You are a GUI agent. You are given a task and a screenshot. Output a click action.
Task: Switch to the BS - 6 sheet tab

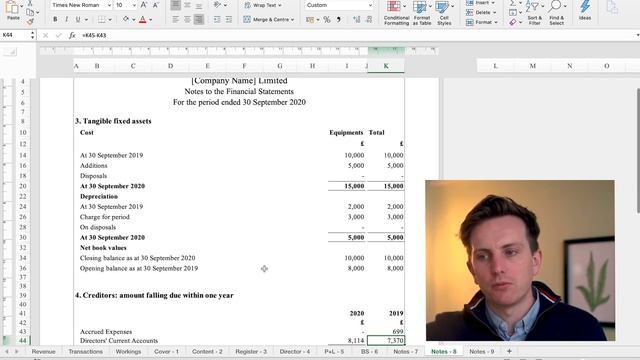point(369,351)
